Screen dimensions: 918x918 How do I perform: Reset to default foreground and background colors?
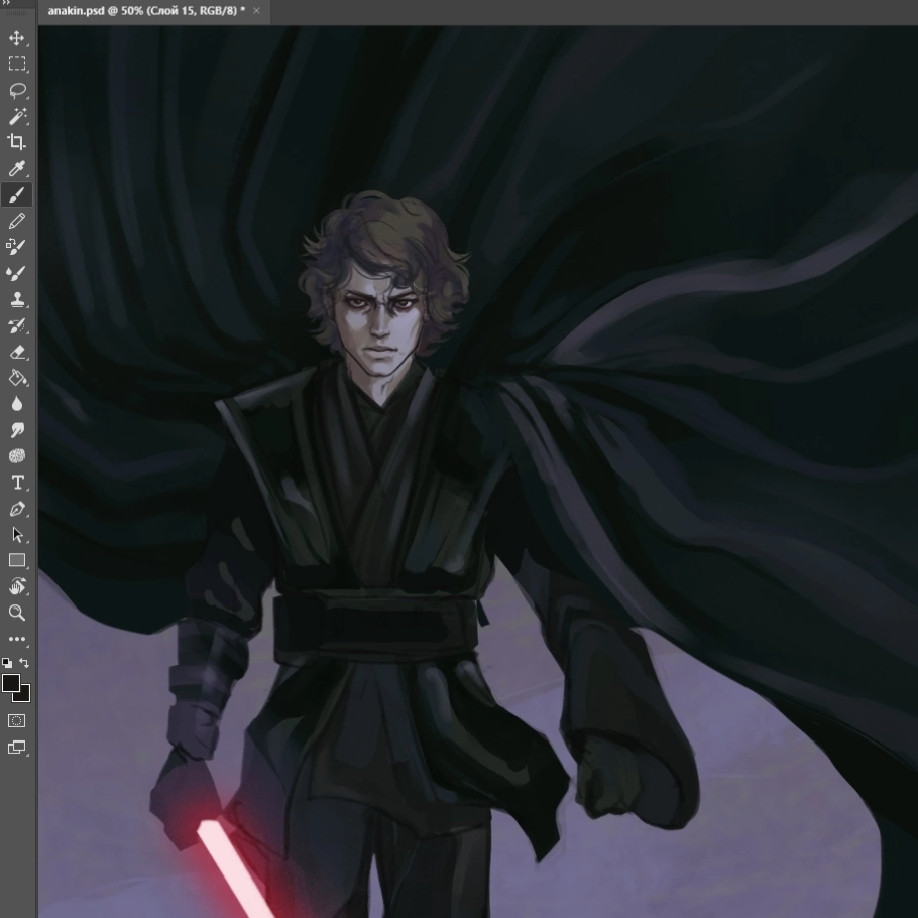coord(7,663)
